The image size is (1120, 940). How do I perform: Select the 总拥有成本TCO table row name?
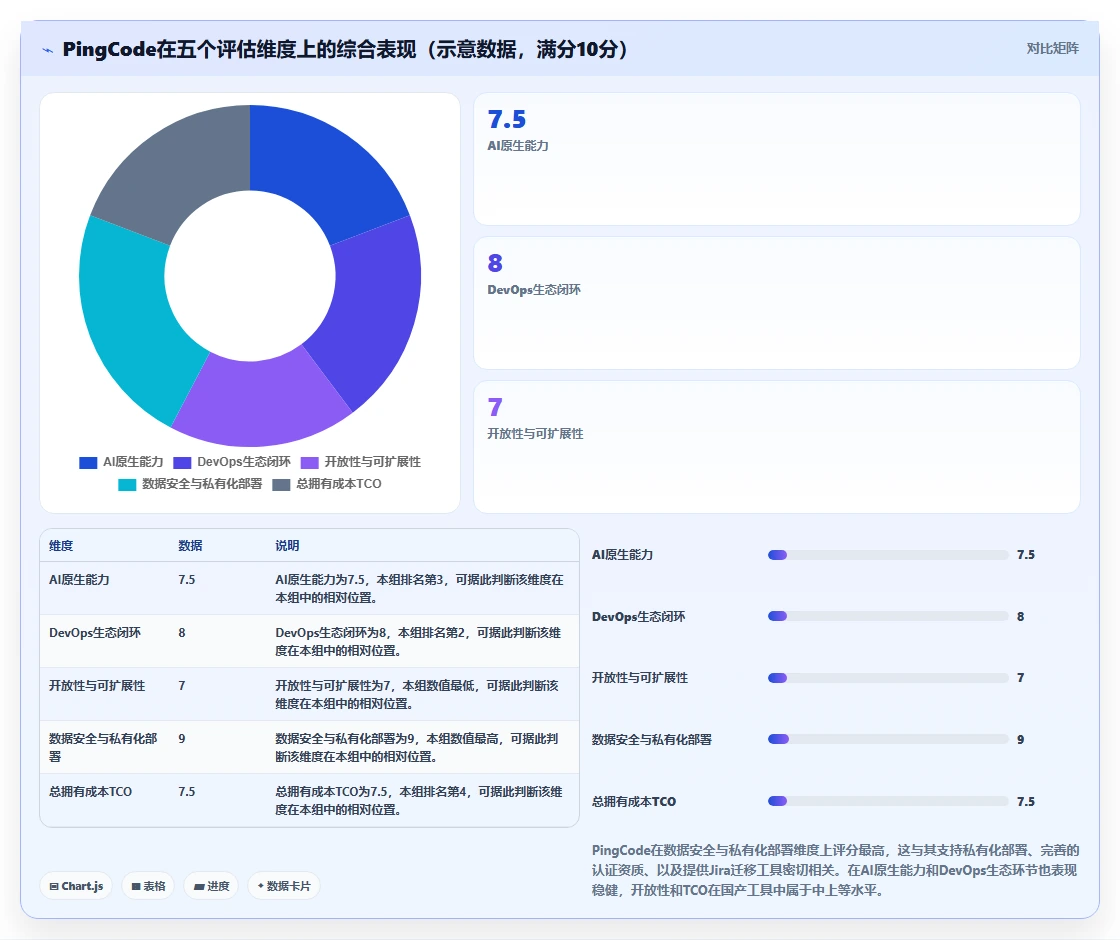(x=91, y=791)
